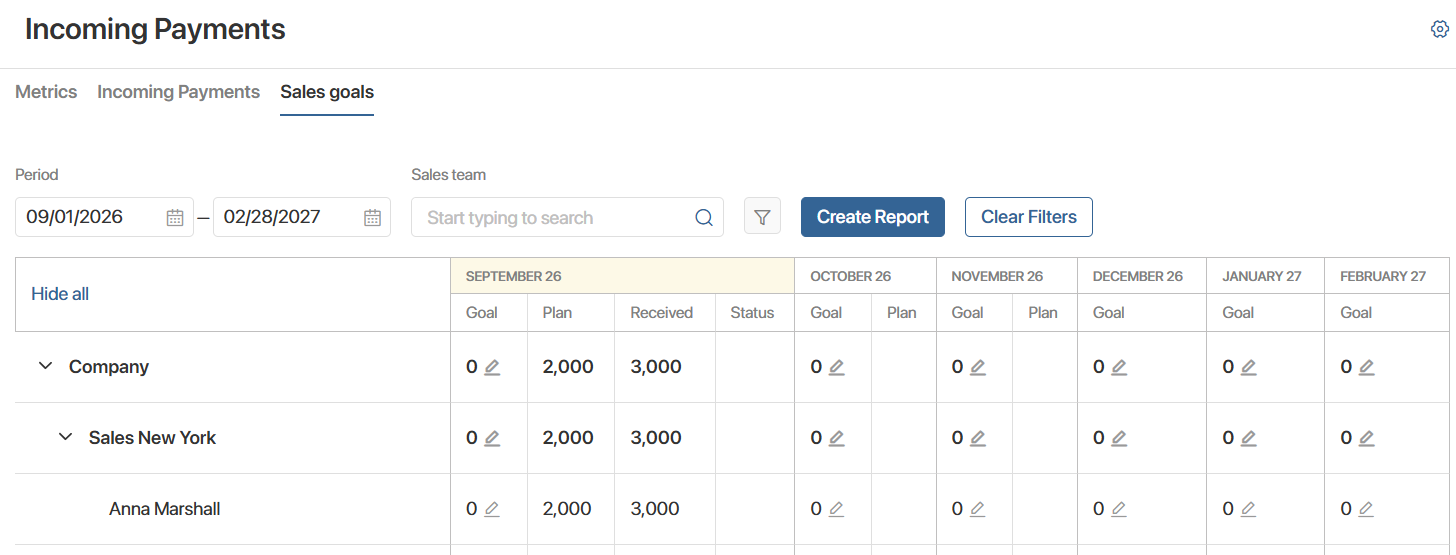This screenshot has height=555, width=1456.
Task: Open the filter funnel button
Action: (x=762, y=216)
